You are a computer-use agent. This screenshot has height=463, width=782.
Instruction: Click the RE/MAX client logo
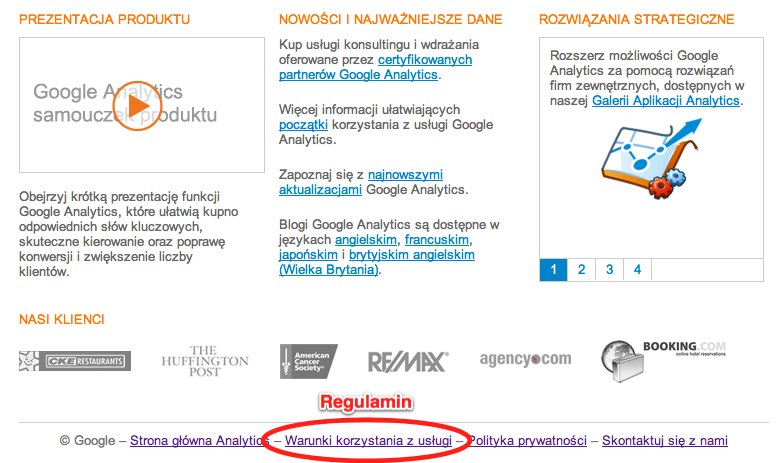(x=408, y=362)
